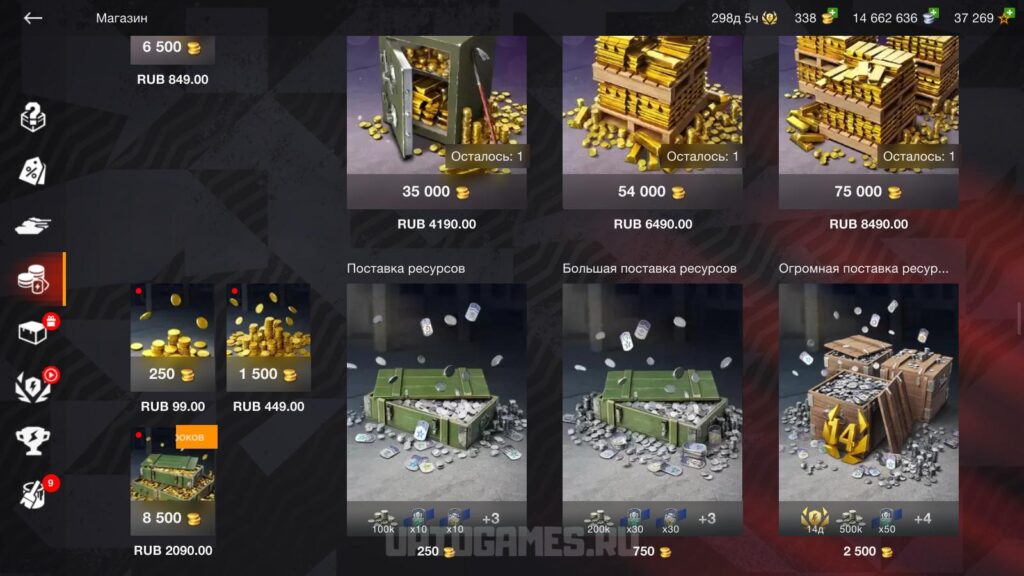Select the gold and resources sidebar tab
1024x576 pixels.
click(33, 280)
